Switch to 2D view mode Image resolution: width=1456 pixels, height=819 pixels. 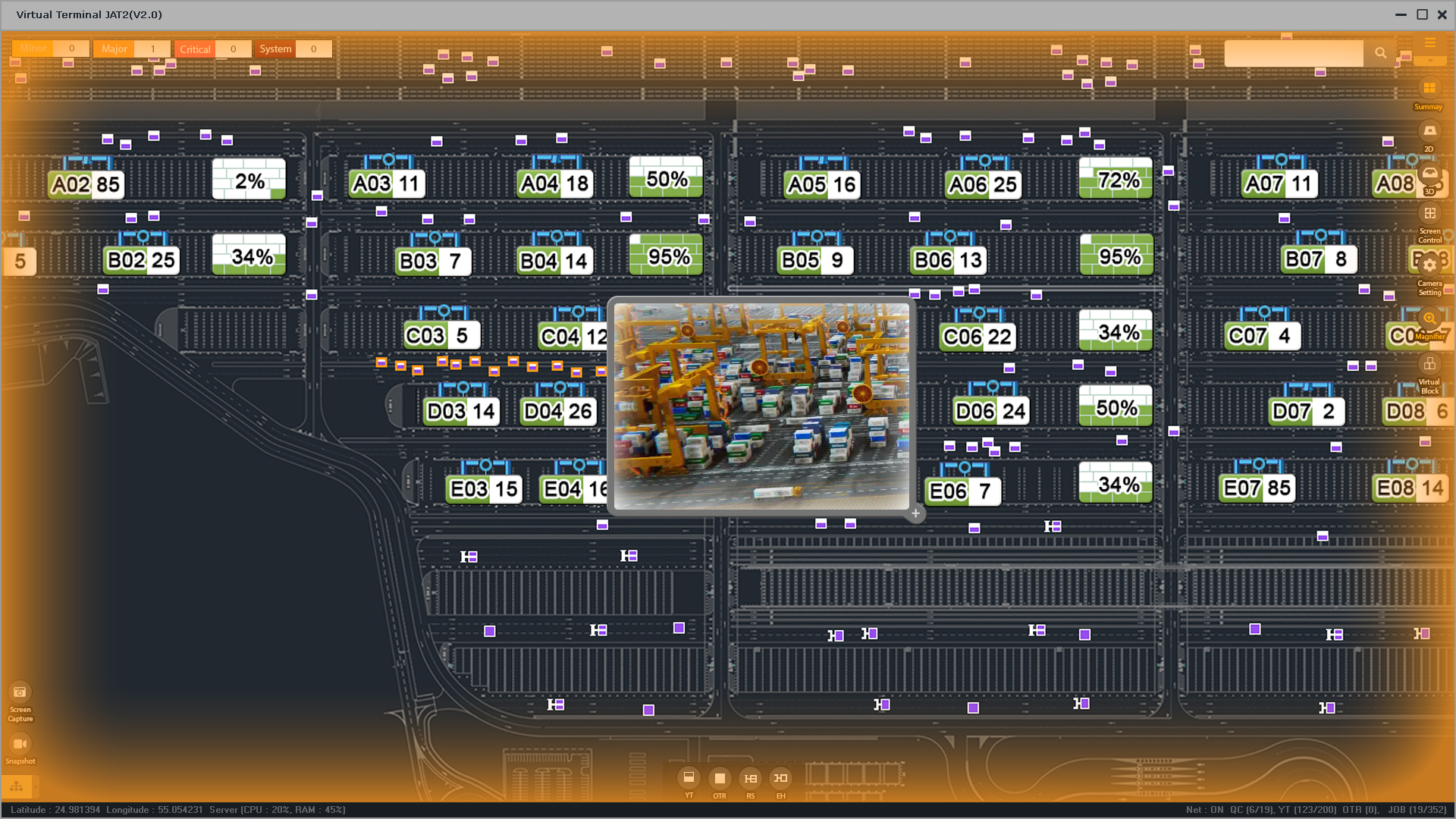tap(1429, 131)
